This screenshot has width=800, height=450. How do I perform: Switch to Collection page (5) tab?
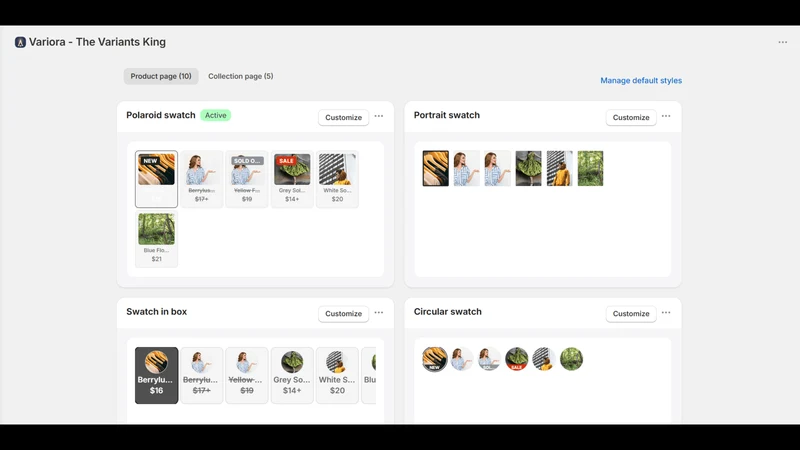click(240, 76)
